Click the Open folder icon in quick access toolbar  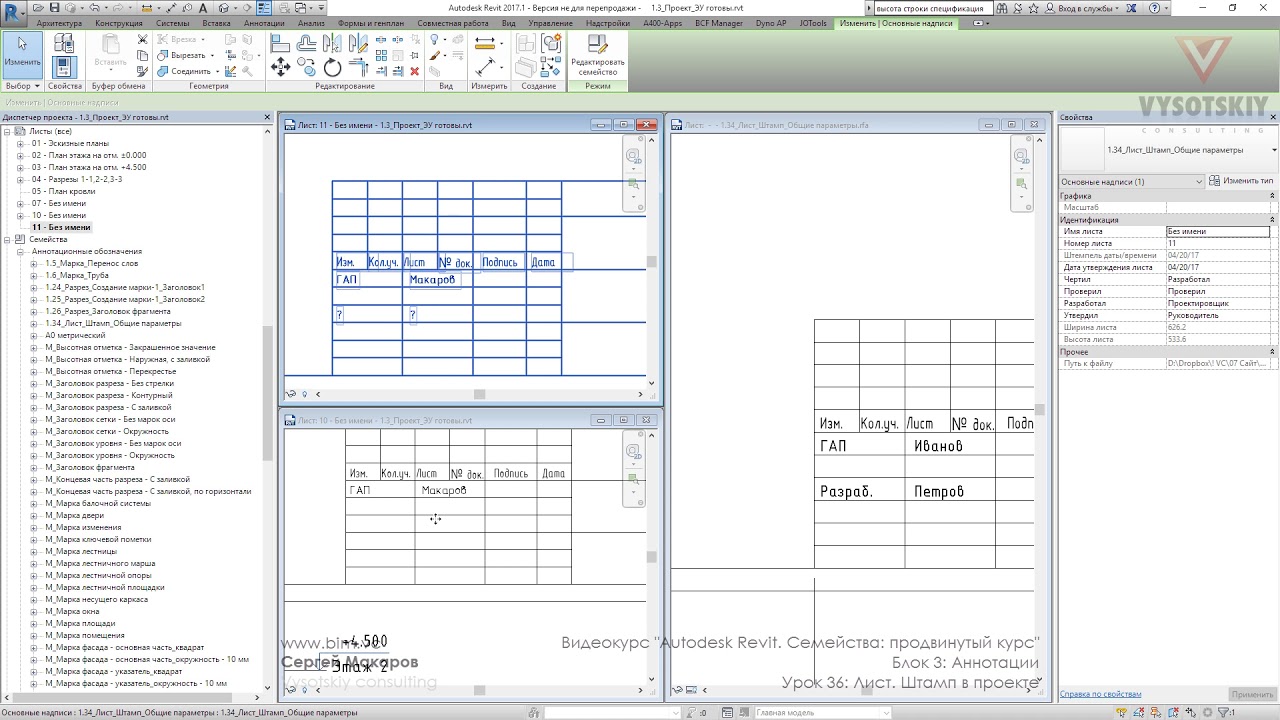point(40,7)
